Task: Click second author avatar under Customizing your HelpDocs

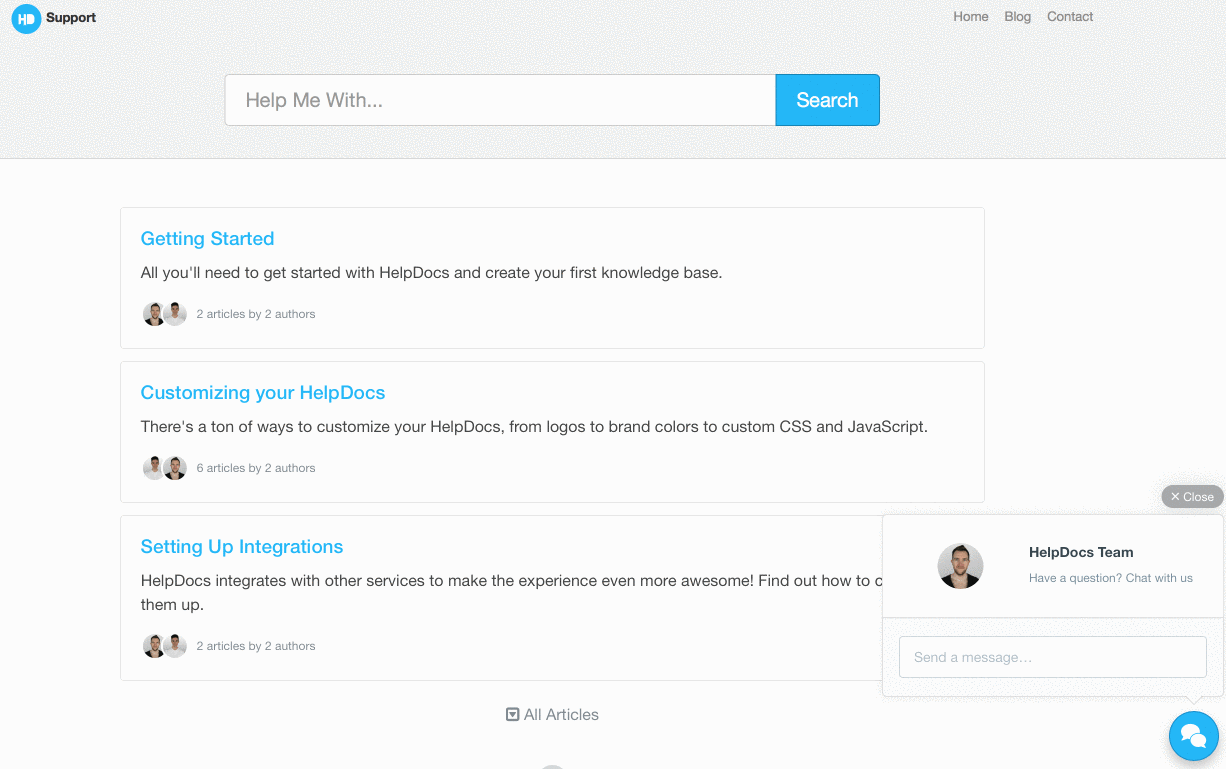Action: (x=175, y=468)
